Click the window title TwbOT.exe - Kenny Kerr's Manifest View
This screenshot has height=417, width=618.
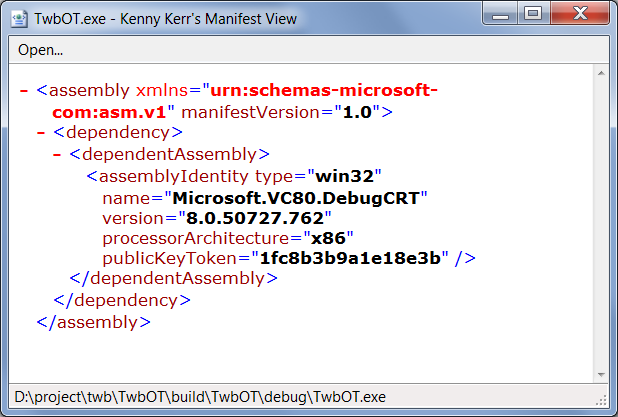coord(165,19)
